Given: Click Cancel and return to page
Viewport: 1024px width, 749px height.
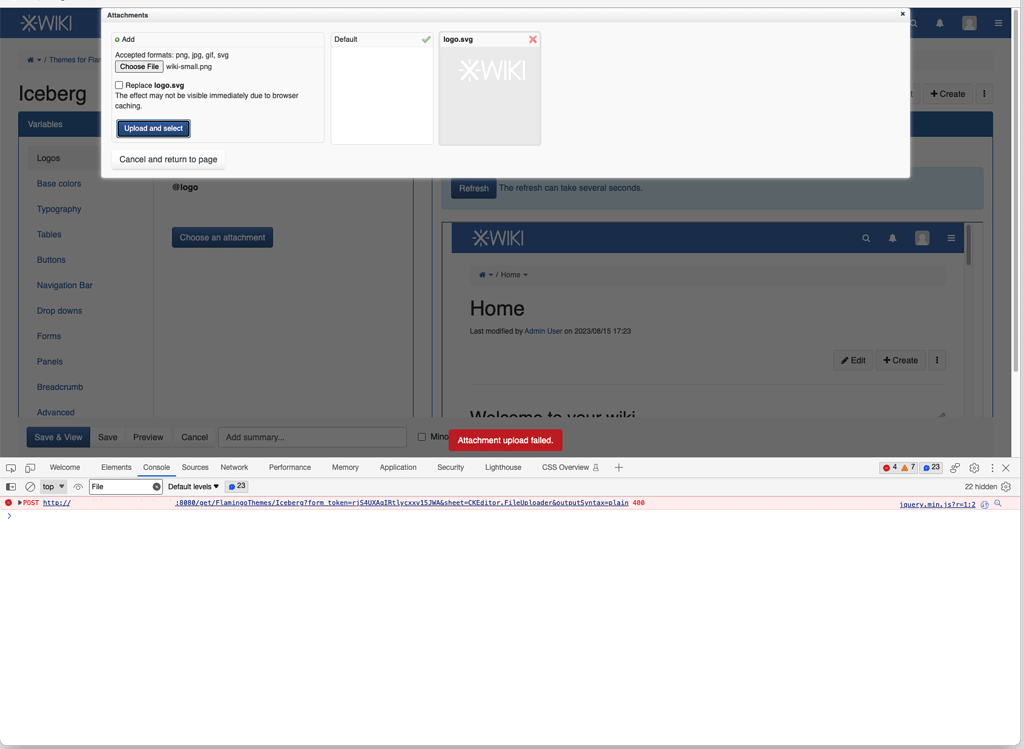Looking at the screenshot, I should (171, 158).
